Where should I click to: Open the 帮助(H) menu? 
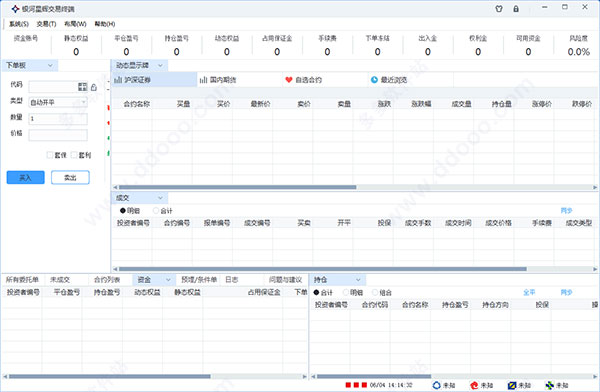click(105, 24)
